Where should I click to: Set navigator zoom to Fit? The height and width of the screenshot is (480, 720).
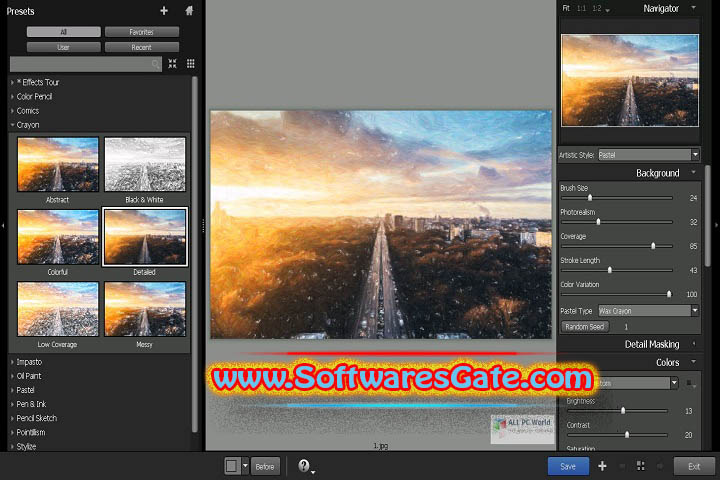[566, 8]
